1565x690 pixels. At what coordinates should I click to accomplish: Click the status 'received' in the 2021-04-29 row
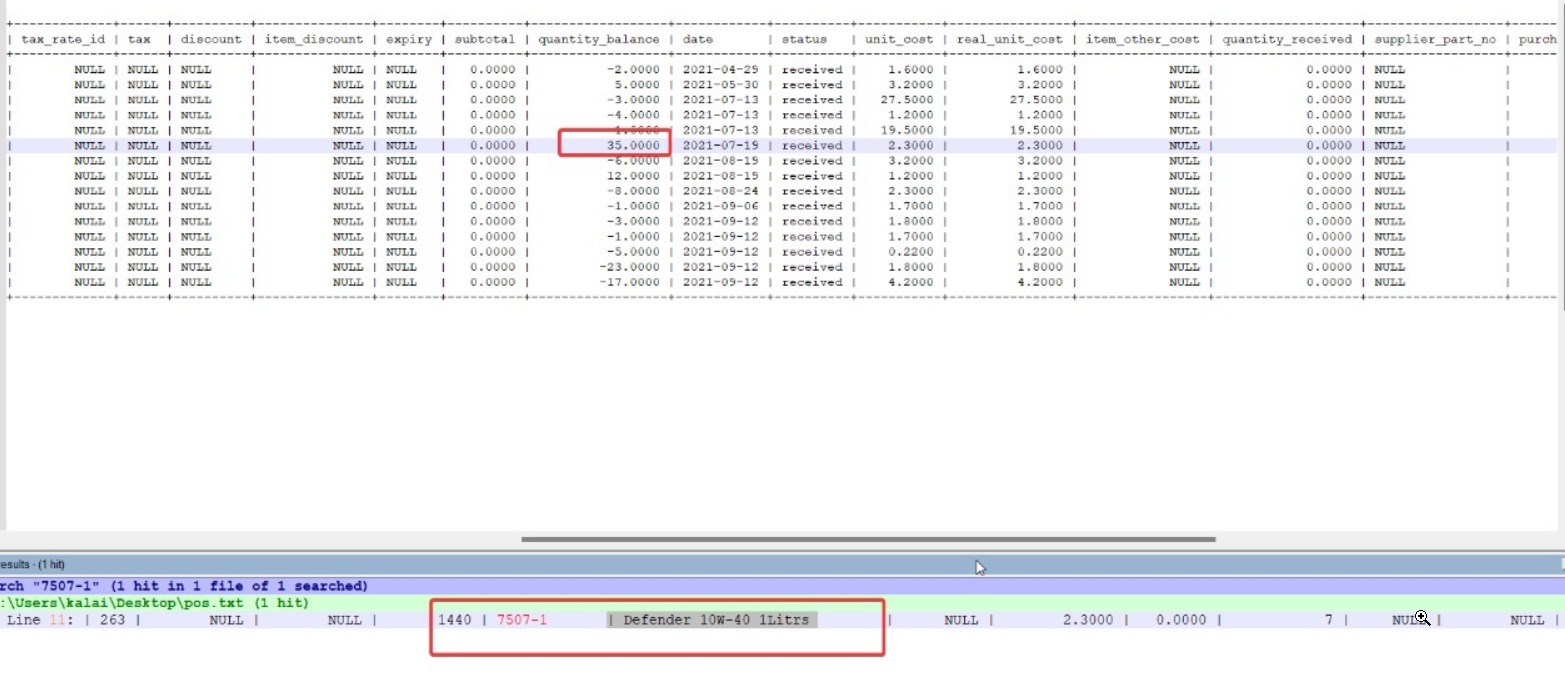tap(812, 70)
